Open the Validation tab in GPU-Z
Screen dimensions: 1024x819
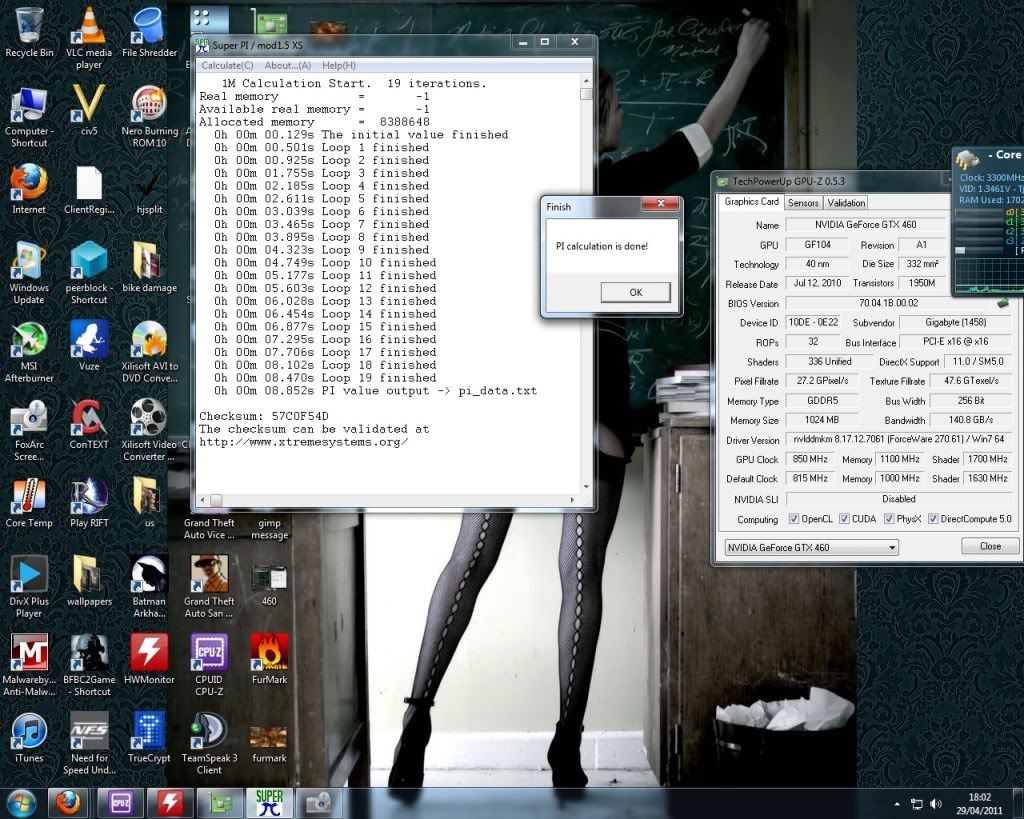(x=846, y=202)
